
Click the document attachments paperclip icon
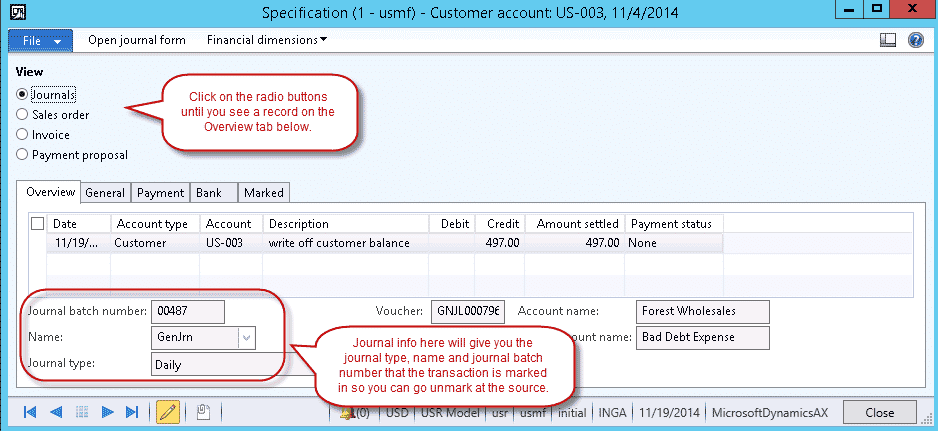pos(203,412)
